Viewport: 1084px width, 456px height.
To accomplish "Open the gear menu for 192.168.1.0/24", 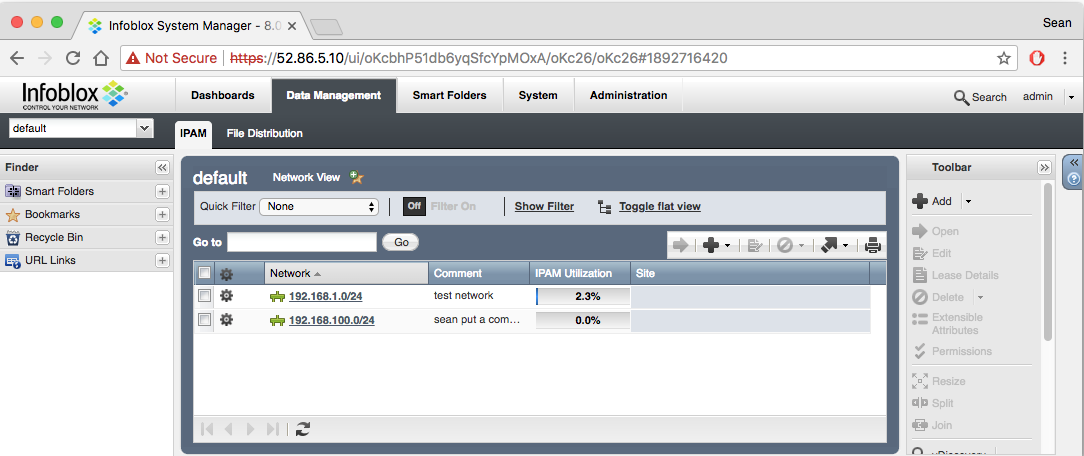I will click(x=226, y=296).
